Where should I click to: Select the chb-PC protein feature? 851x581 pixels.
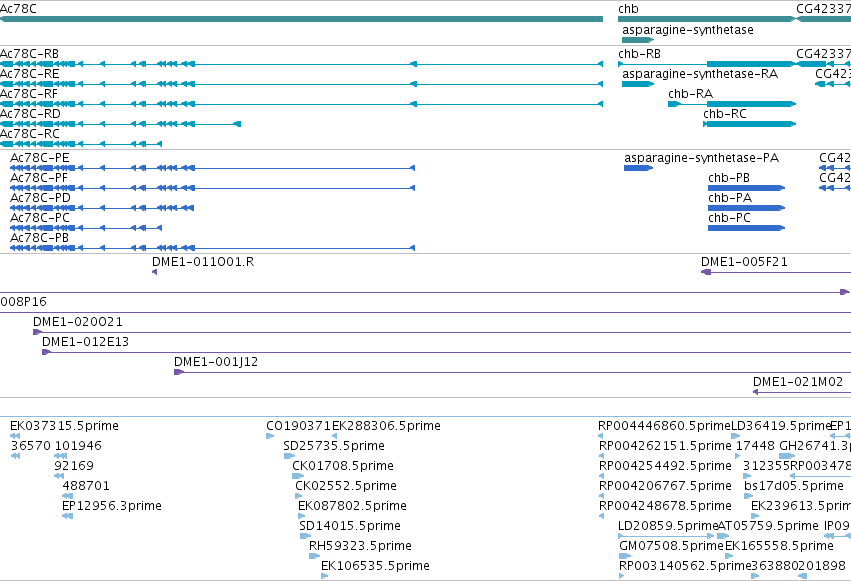[746, 228]
